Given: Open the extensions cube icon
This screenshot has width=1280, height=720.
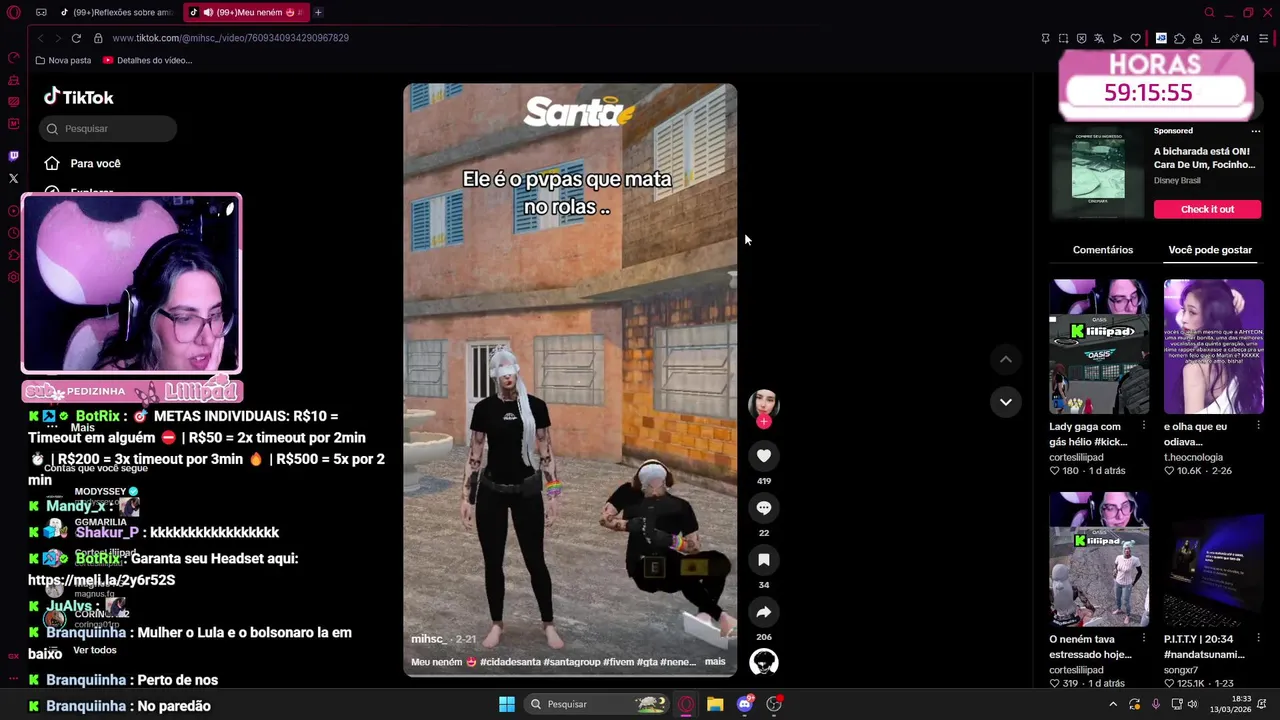Looking at the screenshot, I should [x=1179, y=38].
